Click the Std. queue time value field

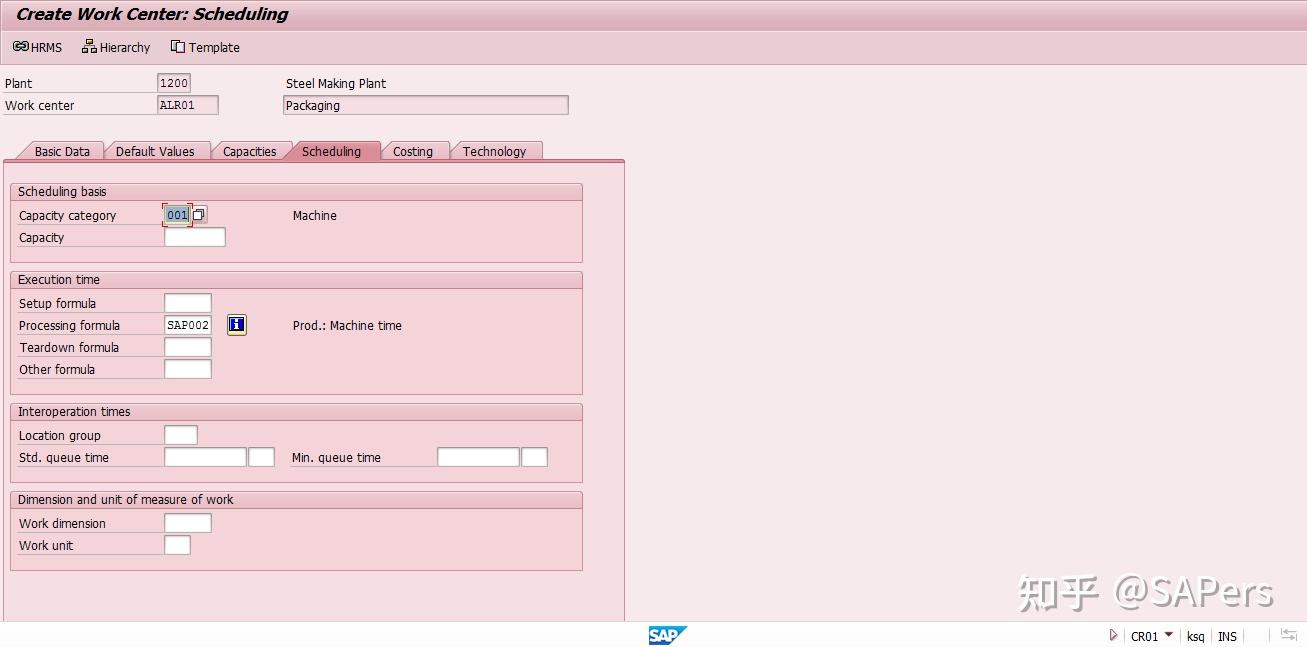[205, 457]
